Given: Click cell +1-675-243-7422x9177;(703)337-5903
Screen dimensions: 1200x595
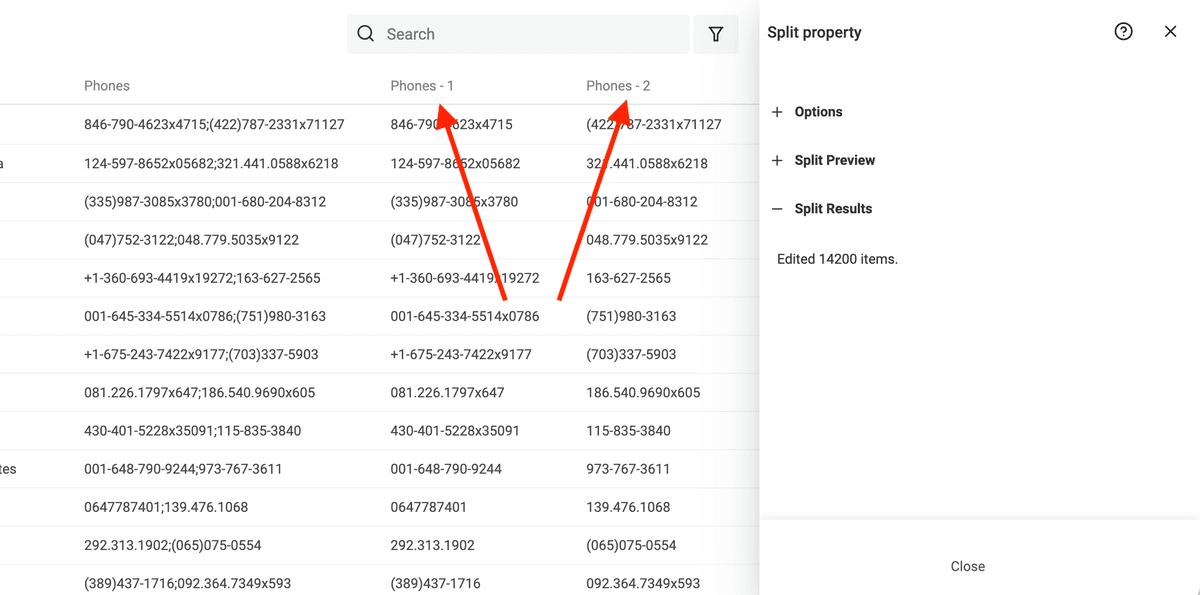Looking at the screenshot, I should click(201, 354).
